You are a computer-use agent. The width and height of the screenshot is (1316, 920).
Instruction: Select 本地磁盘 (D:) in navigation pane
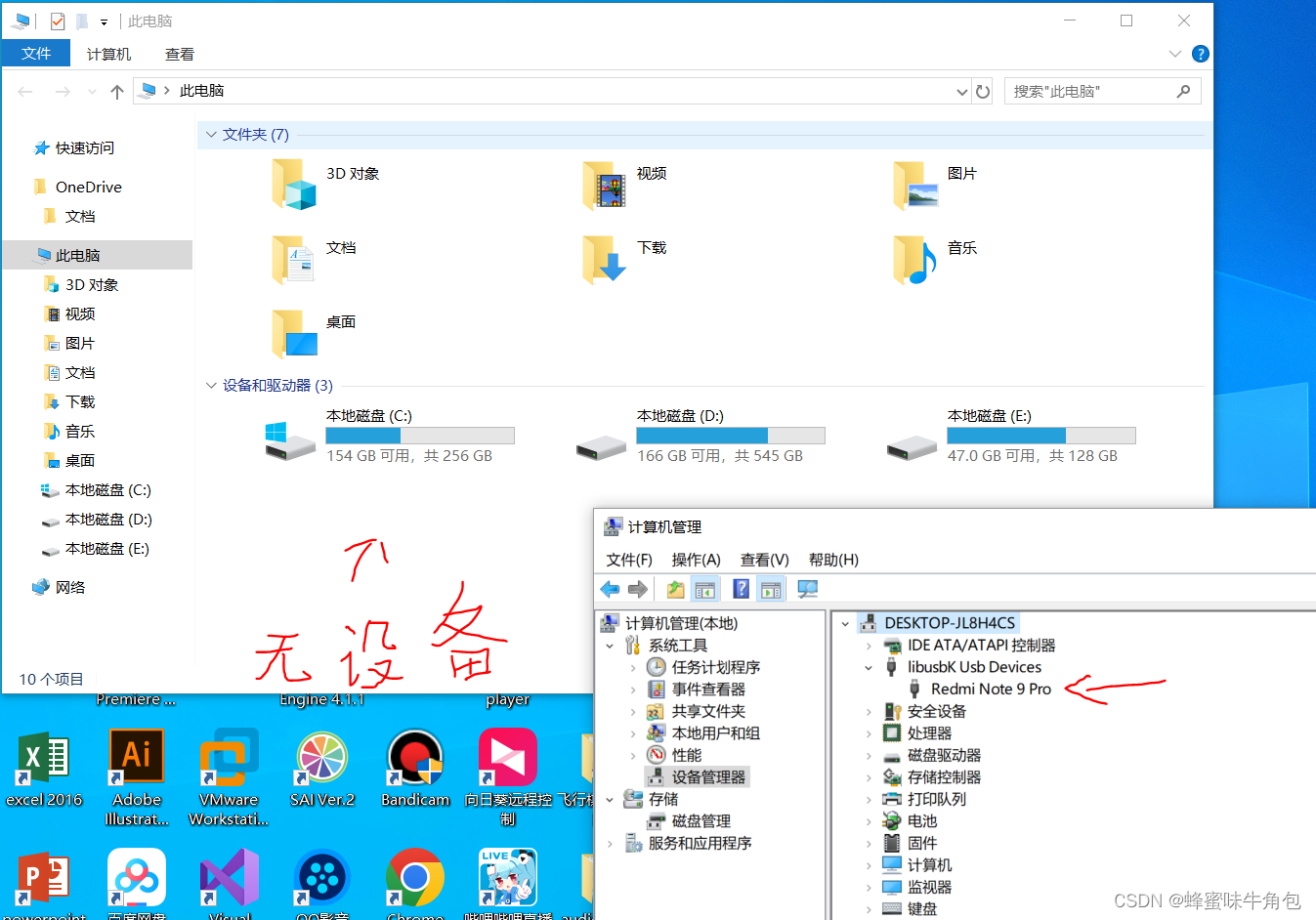coord(107,520)
